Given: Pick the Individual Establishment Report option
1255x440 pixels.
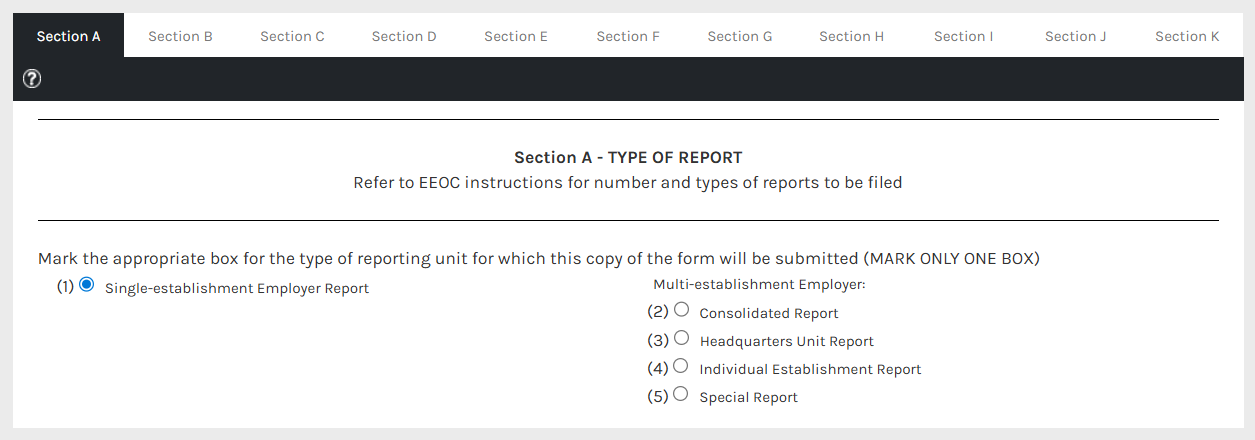Looking at the screenshot, I should click(682, 366).
